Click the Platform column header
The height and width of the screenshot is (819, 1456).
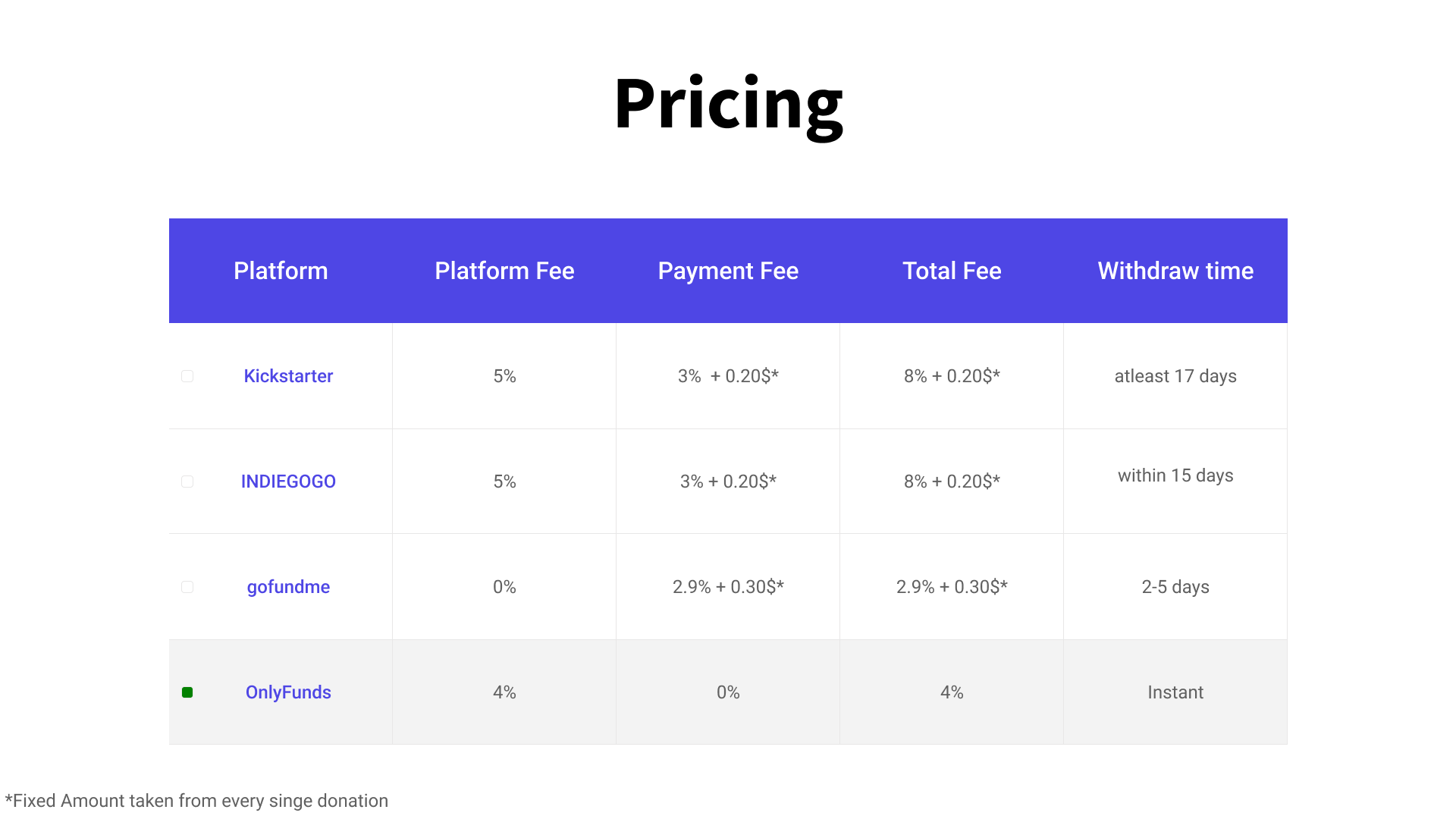pos(281,271)
